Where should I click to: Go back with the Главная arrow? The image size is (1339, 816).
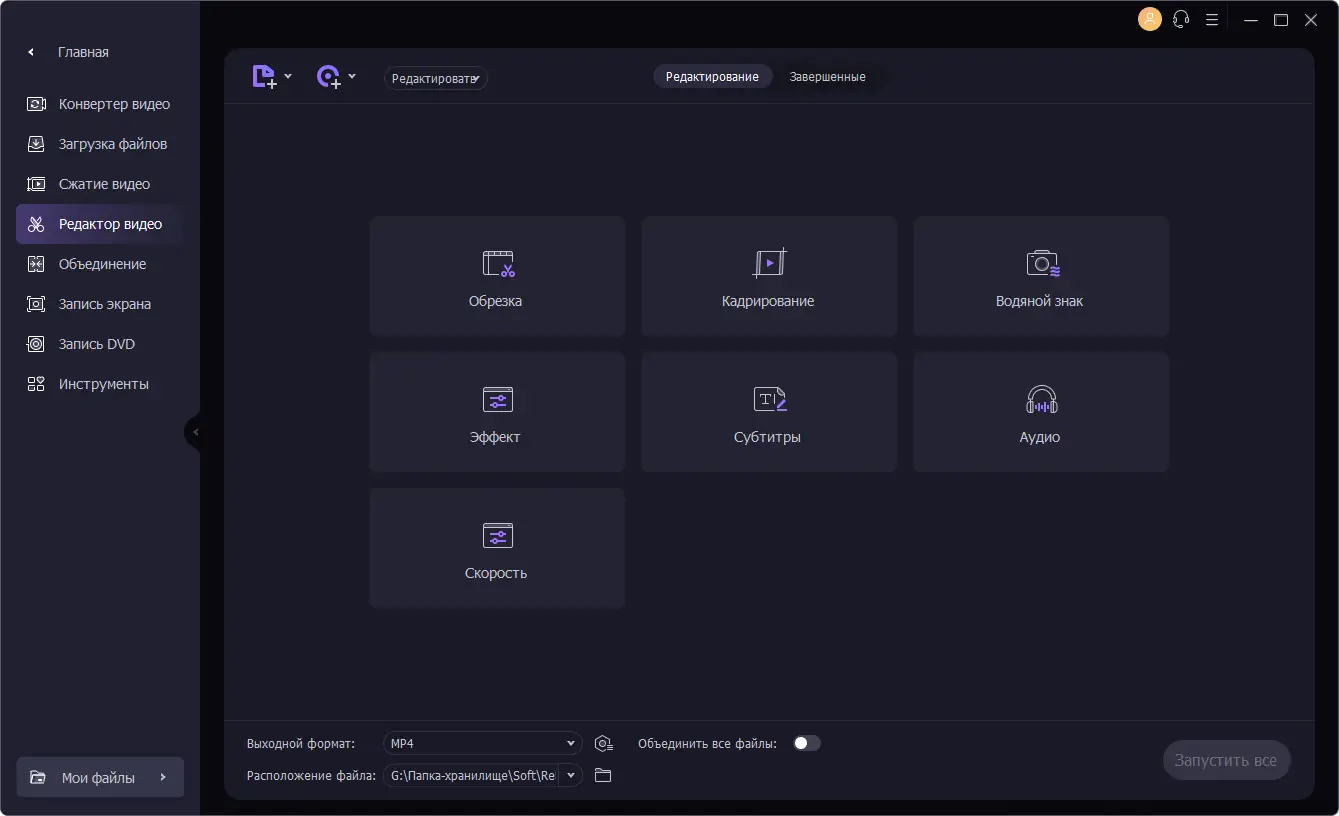[31, 52]
